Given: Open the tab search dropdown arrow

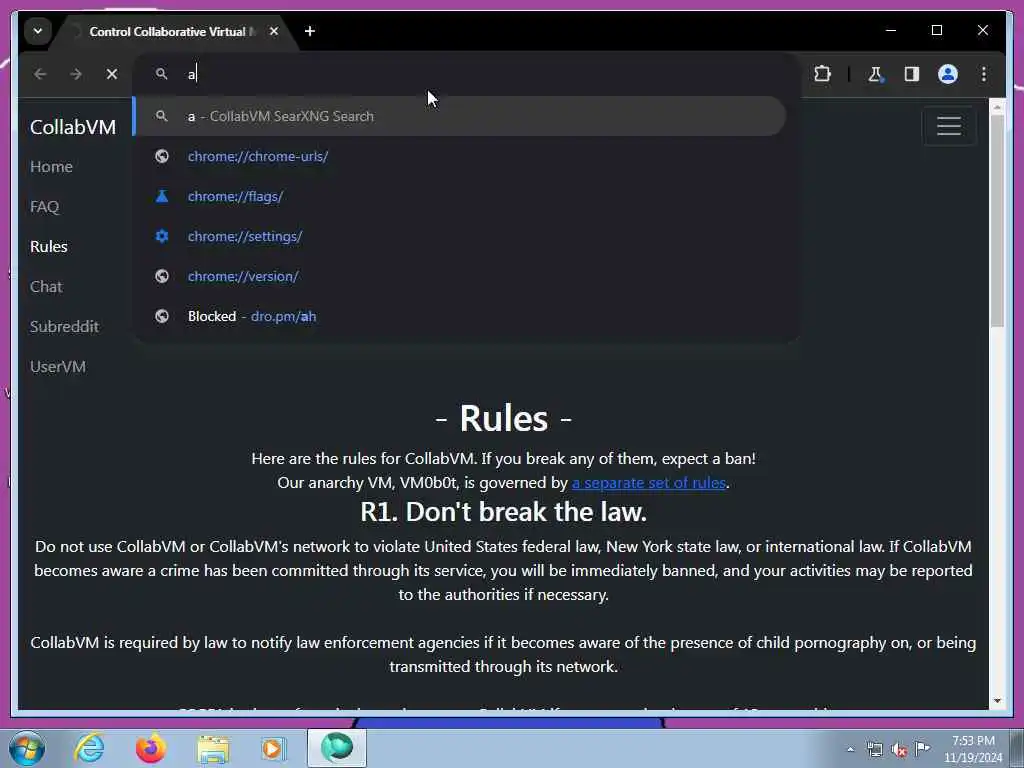Looking at the screenshot, I should coord(38,31).
